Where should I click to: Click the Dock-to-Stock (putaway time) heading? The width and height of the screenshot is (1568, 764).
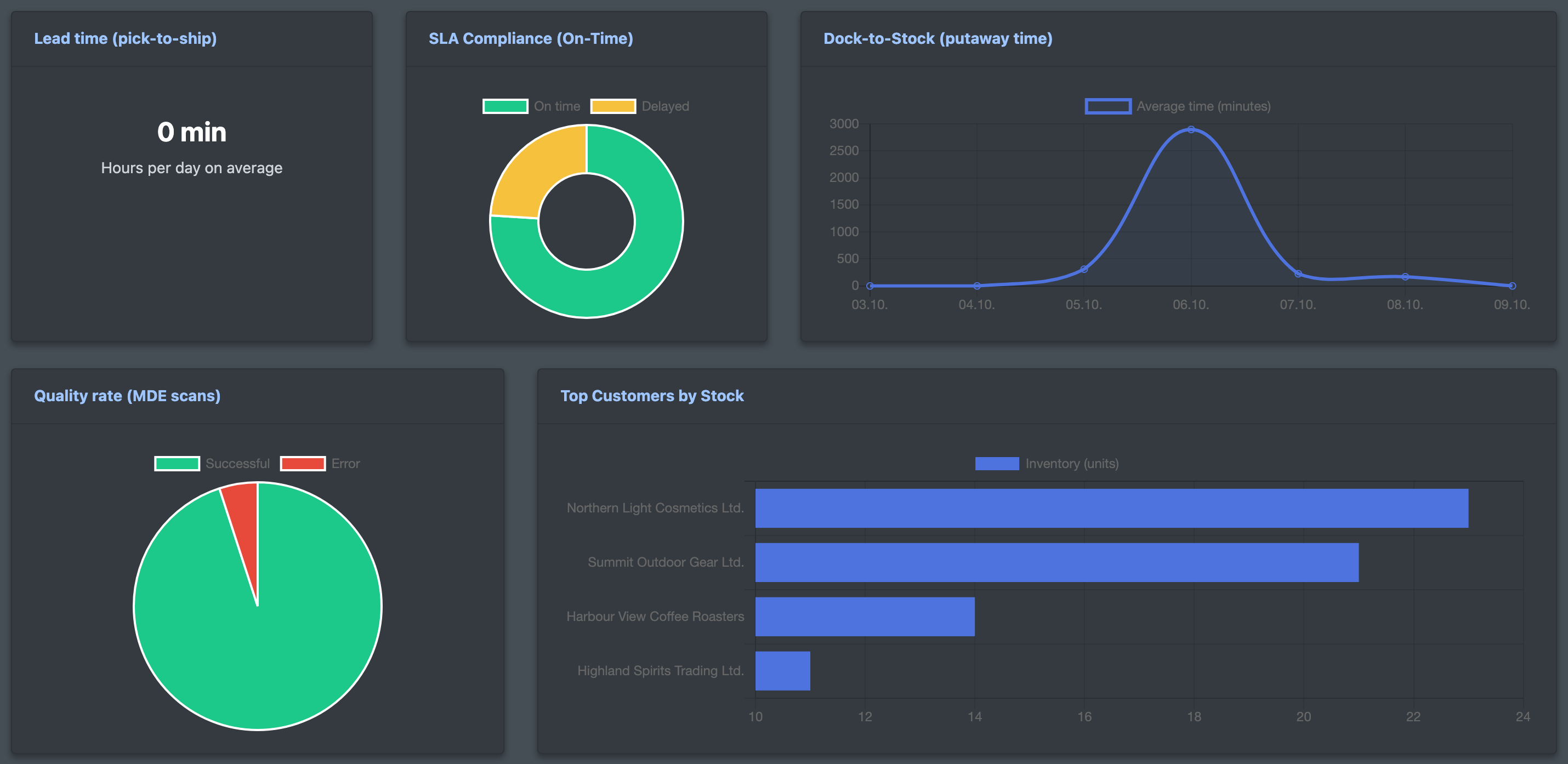point(938,38)
